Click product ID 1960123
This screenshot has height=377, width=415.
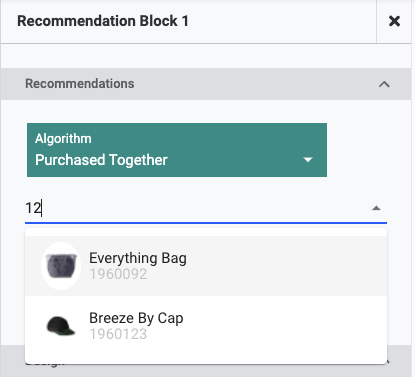pyautogui.click(x=118, y=334)
